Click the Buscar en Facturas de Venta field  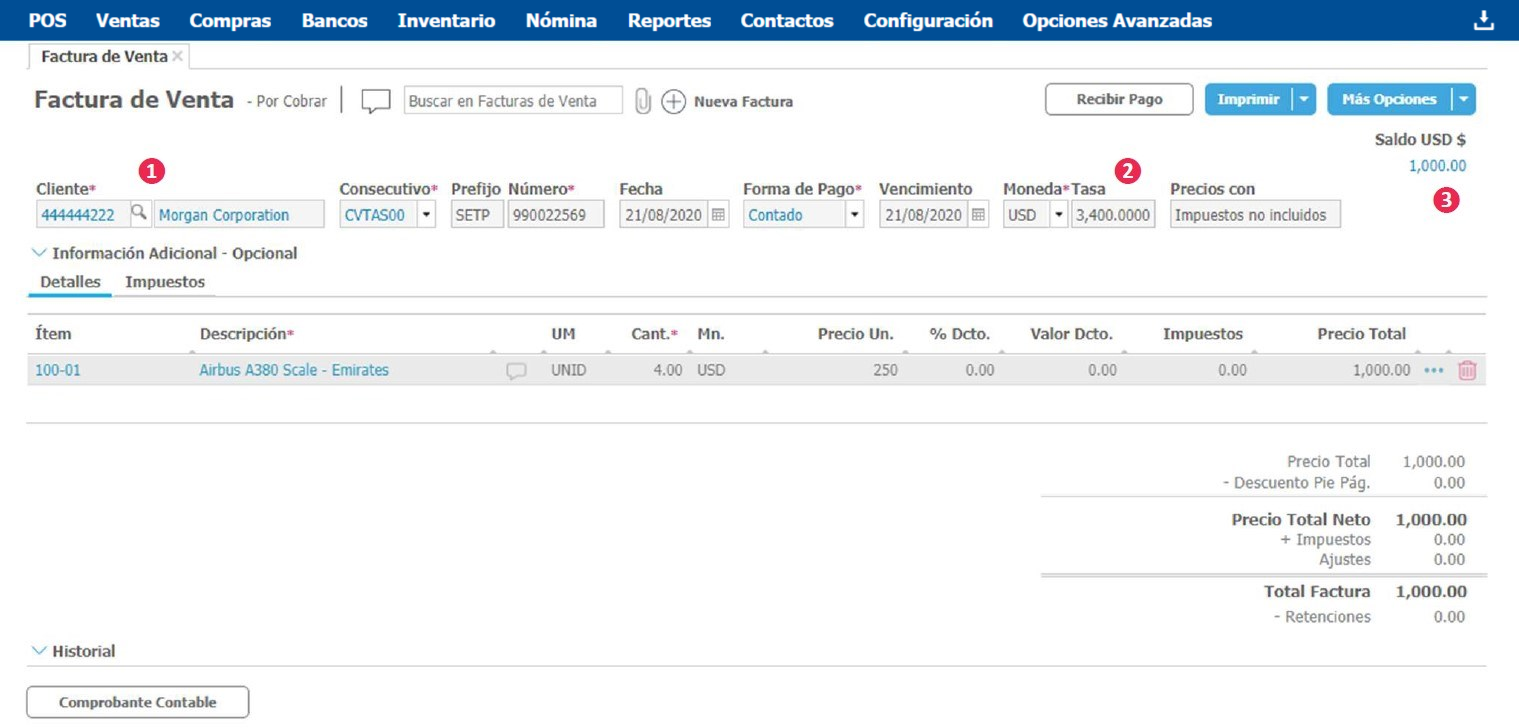pos(512,101)
